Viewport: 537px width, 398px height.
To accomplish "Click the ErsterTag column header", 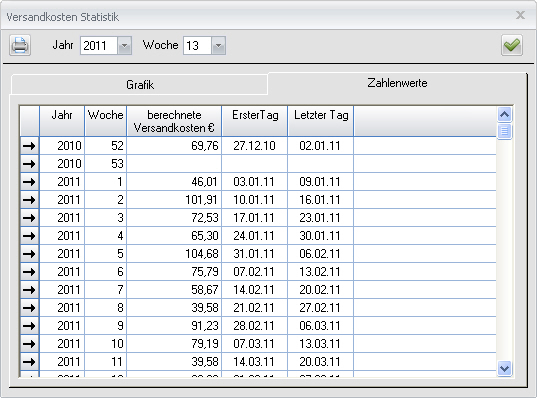I will coord(254,121).
